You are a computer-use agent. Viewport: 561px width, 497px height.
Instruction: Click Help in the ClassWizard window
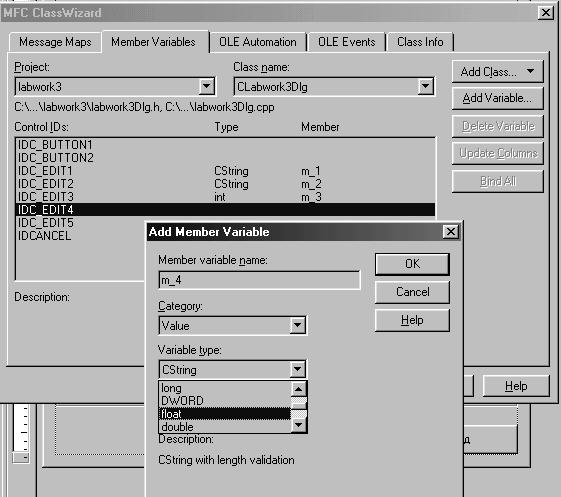click(516, 386)
